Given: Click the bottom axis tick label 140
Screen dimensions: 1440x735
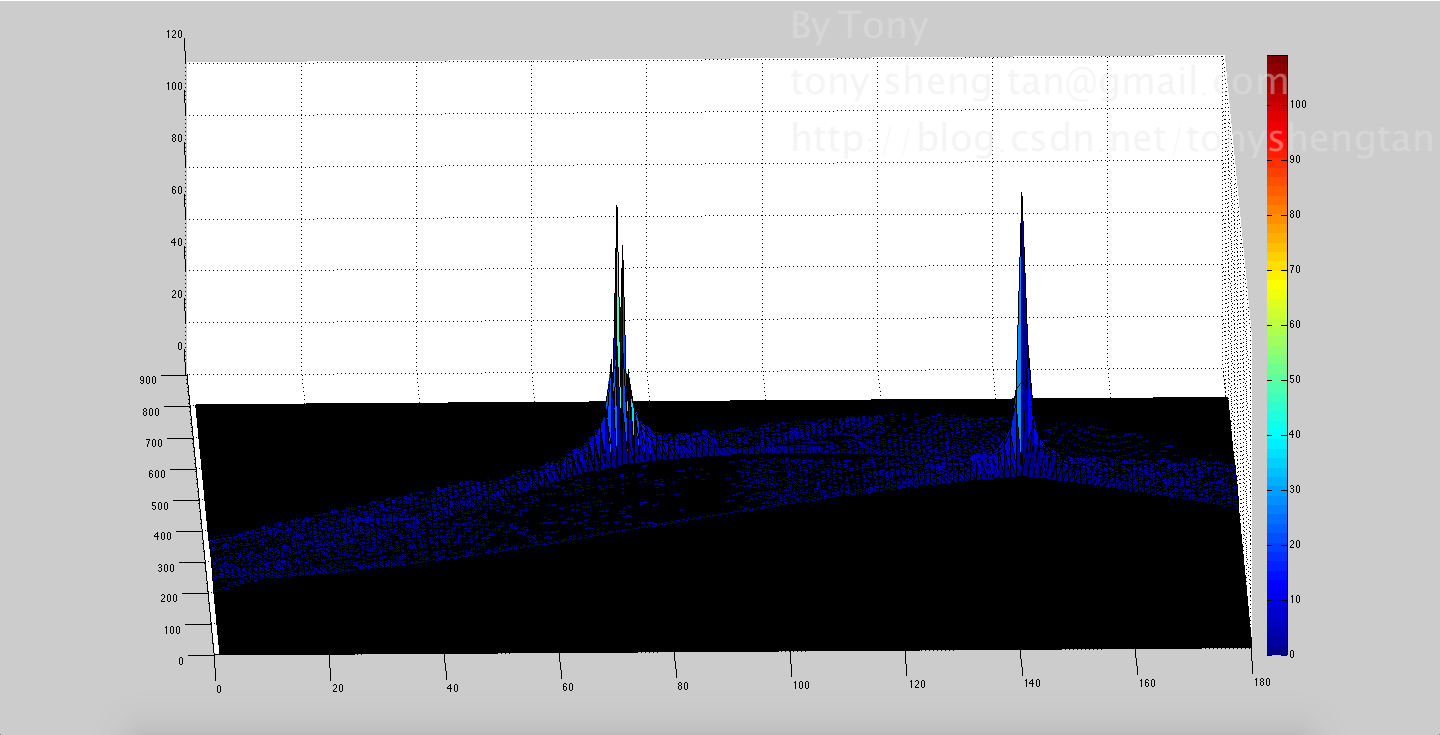Looking at the screenshot, I should point(1031,684).
